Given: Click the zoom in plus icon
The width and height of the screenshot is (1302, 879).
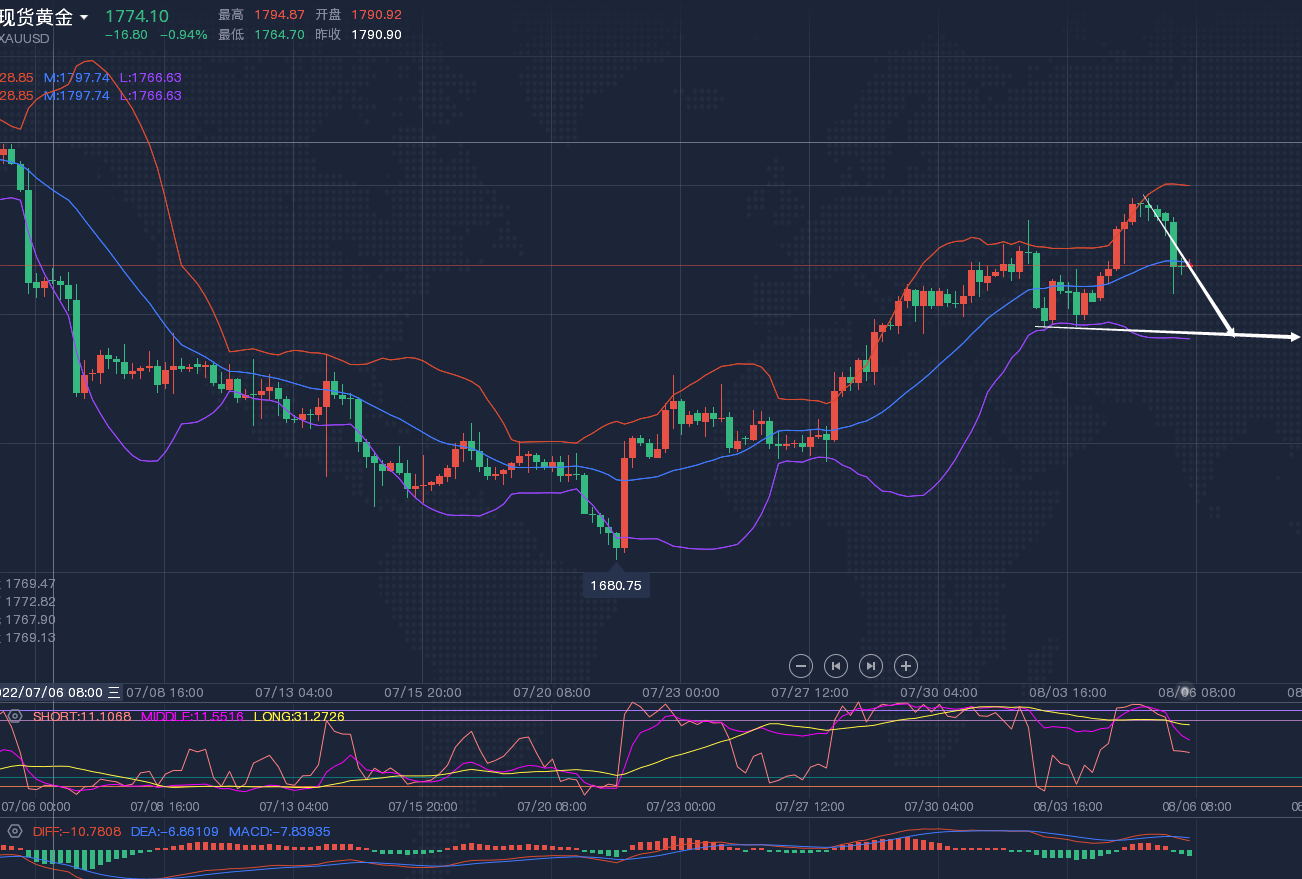Looking at the screenshot, I should point(905,666).
